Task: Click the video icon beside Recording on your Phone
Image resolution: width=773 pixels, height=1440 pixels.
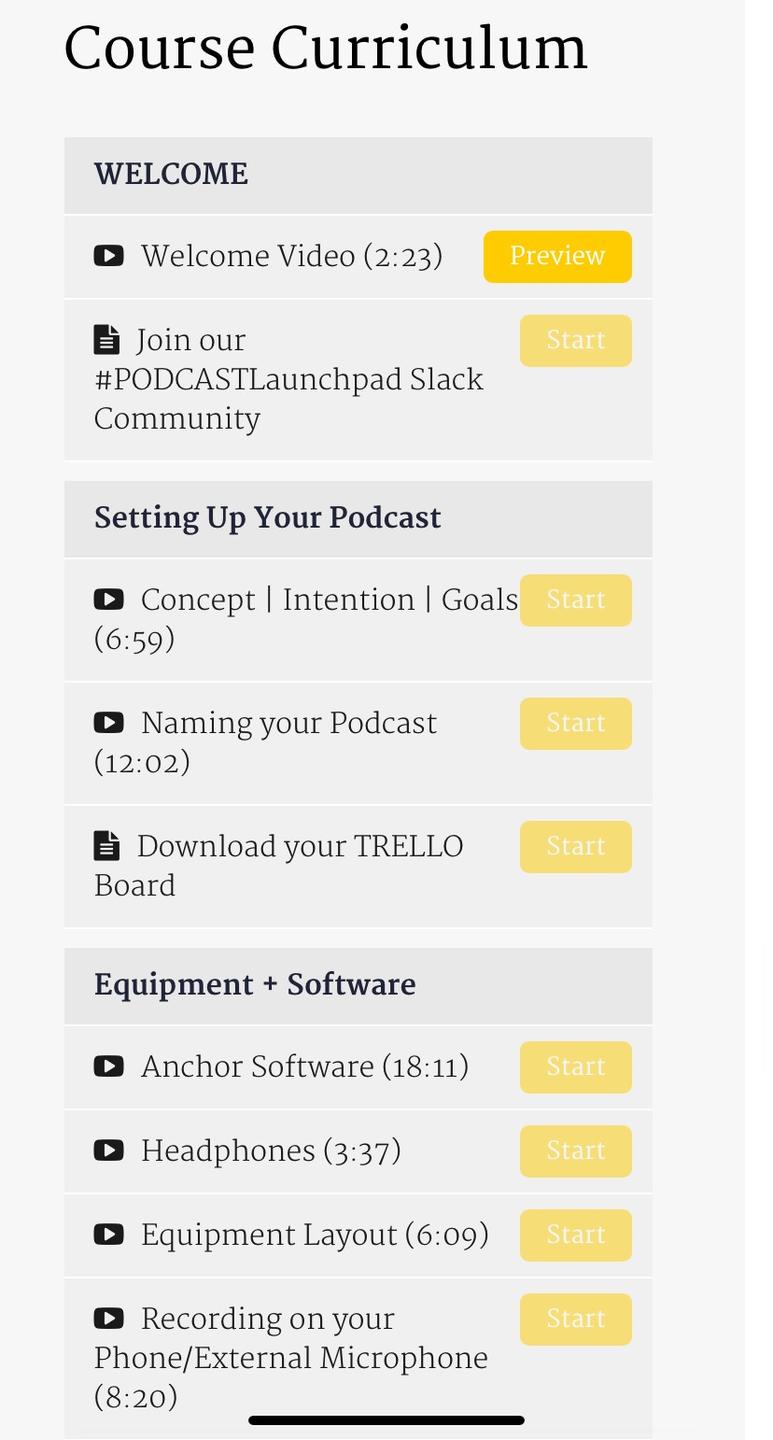Action: click(x=109, y=1318)
